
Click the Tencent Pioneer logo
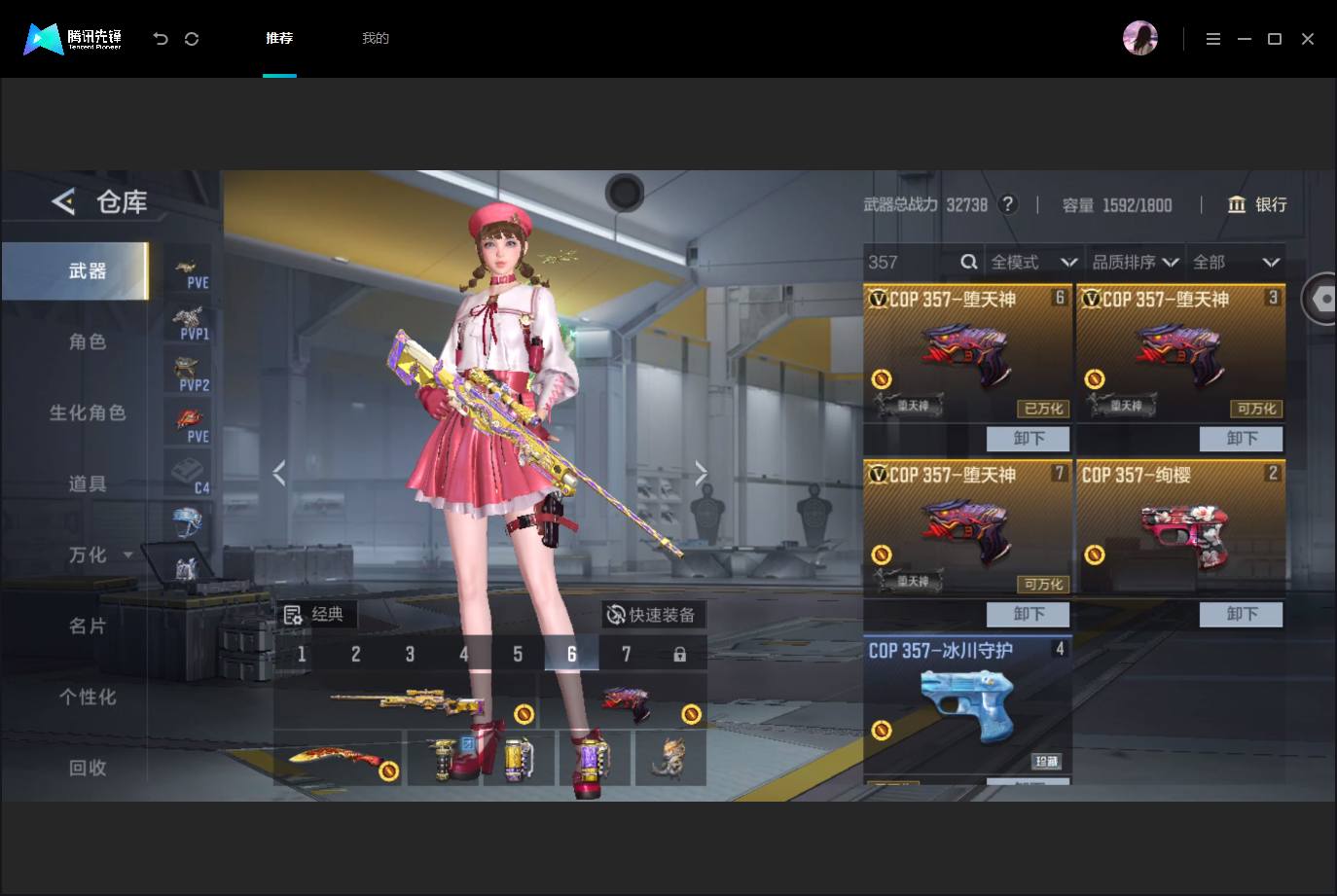[73, 39]
